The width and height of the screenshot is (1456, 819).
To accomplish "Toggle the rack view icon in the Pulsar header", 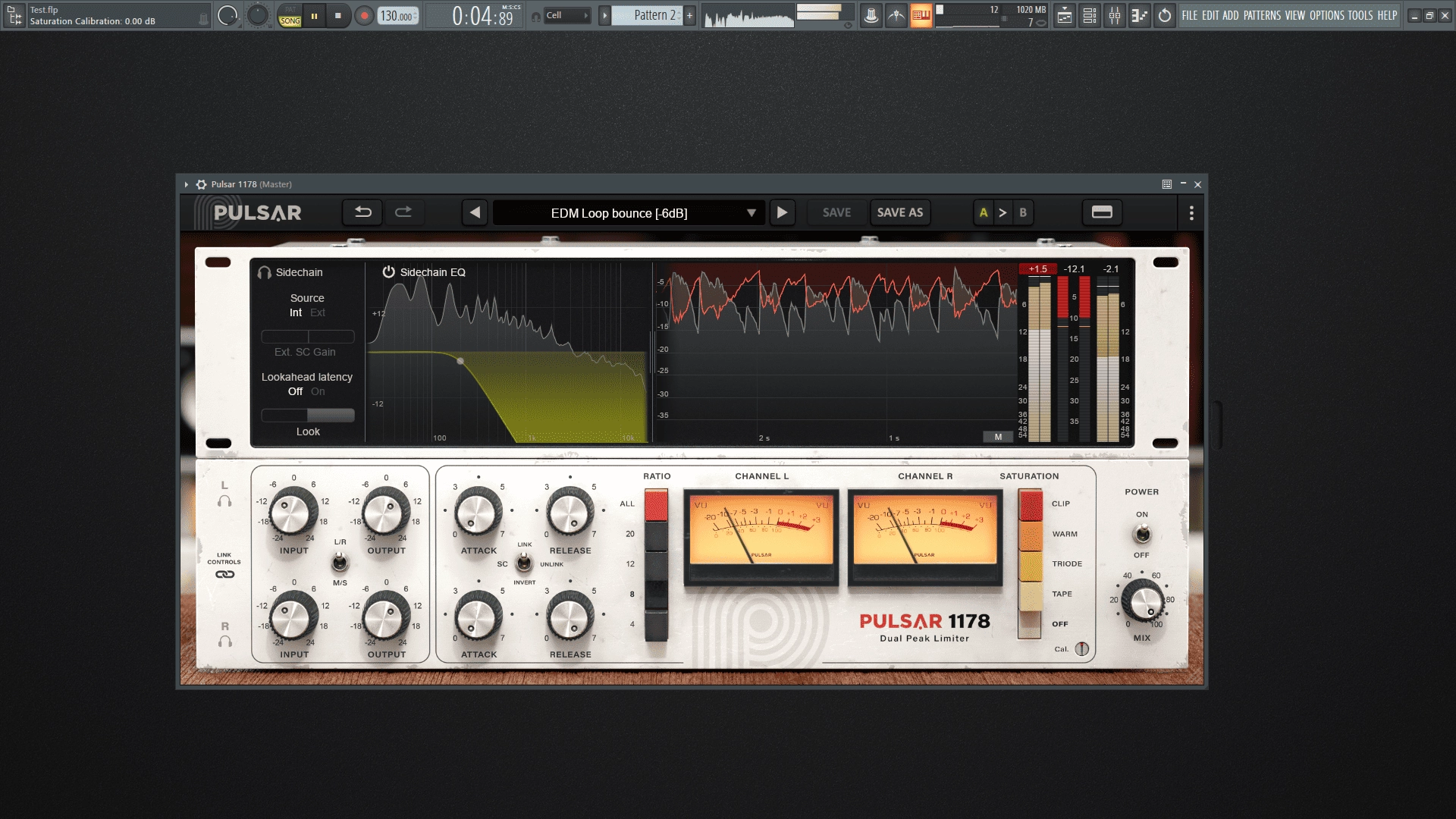I will click(x=1102, y=212).
